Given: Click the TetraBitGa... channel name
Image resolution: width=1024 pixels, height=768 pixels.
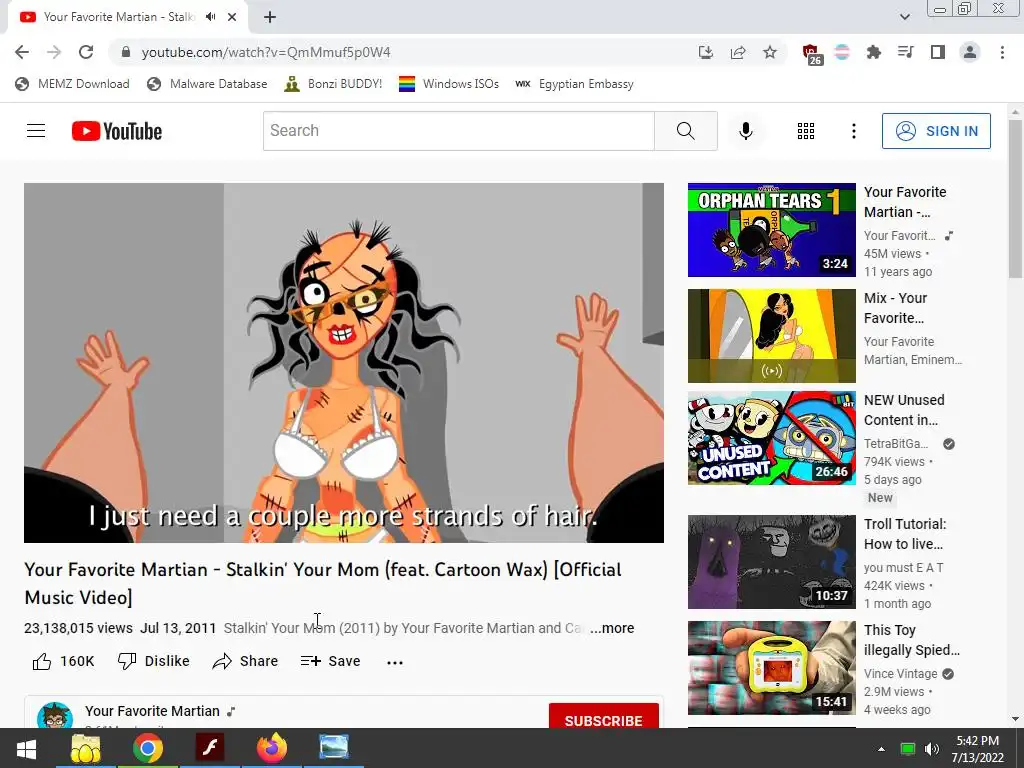Looking at the screenshot, I should click(896, 443).
